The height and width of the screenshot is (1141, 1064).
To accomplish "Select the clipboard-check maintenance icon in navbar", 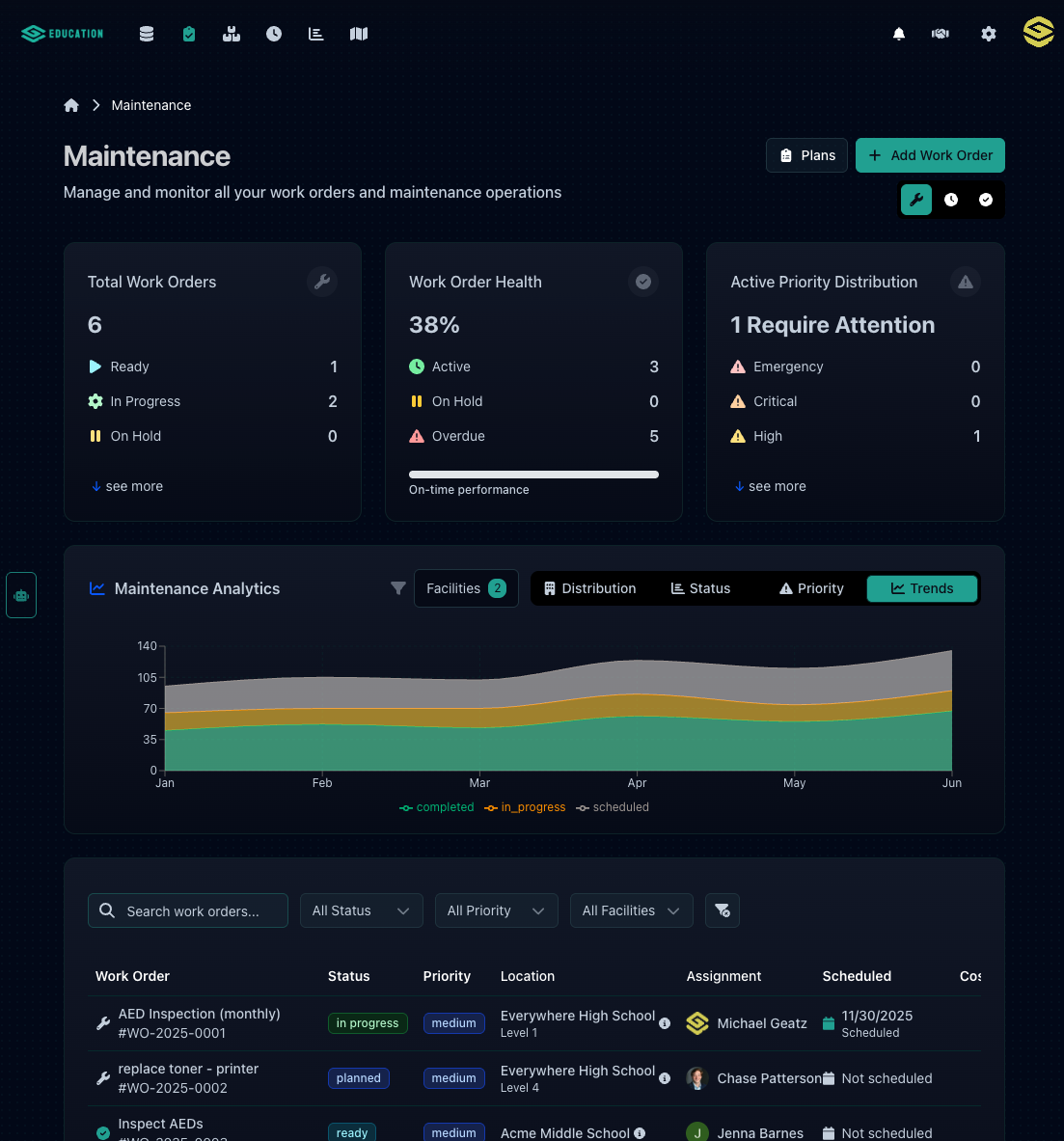I will pos(188,33).
